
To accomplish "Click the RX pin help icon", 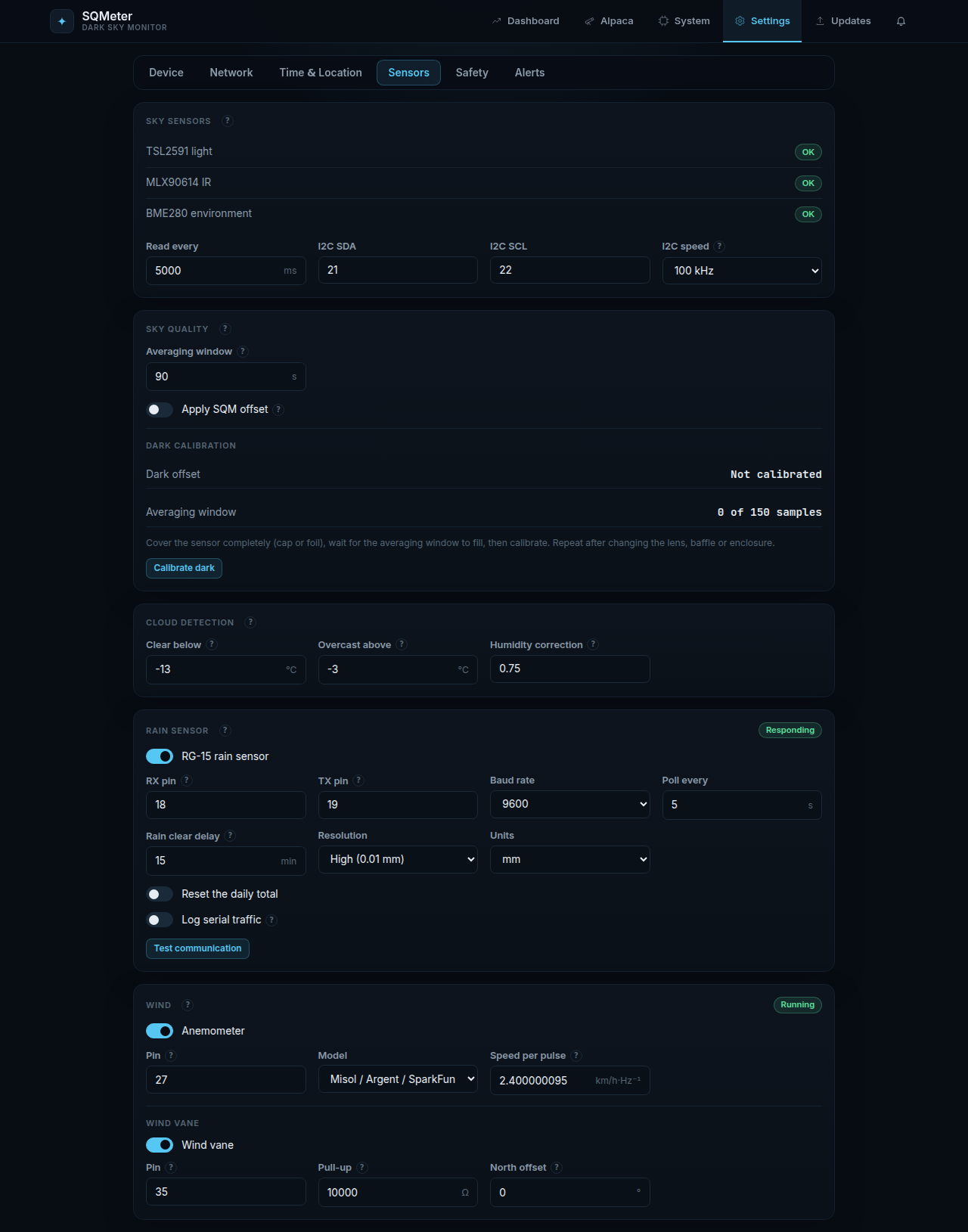I will 187,780.
